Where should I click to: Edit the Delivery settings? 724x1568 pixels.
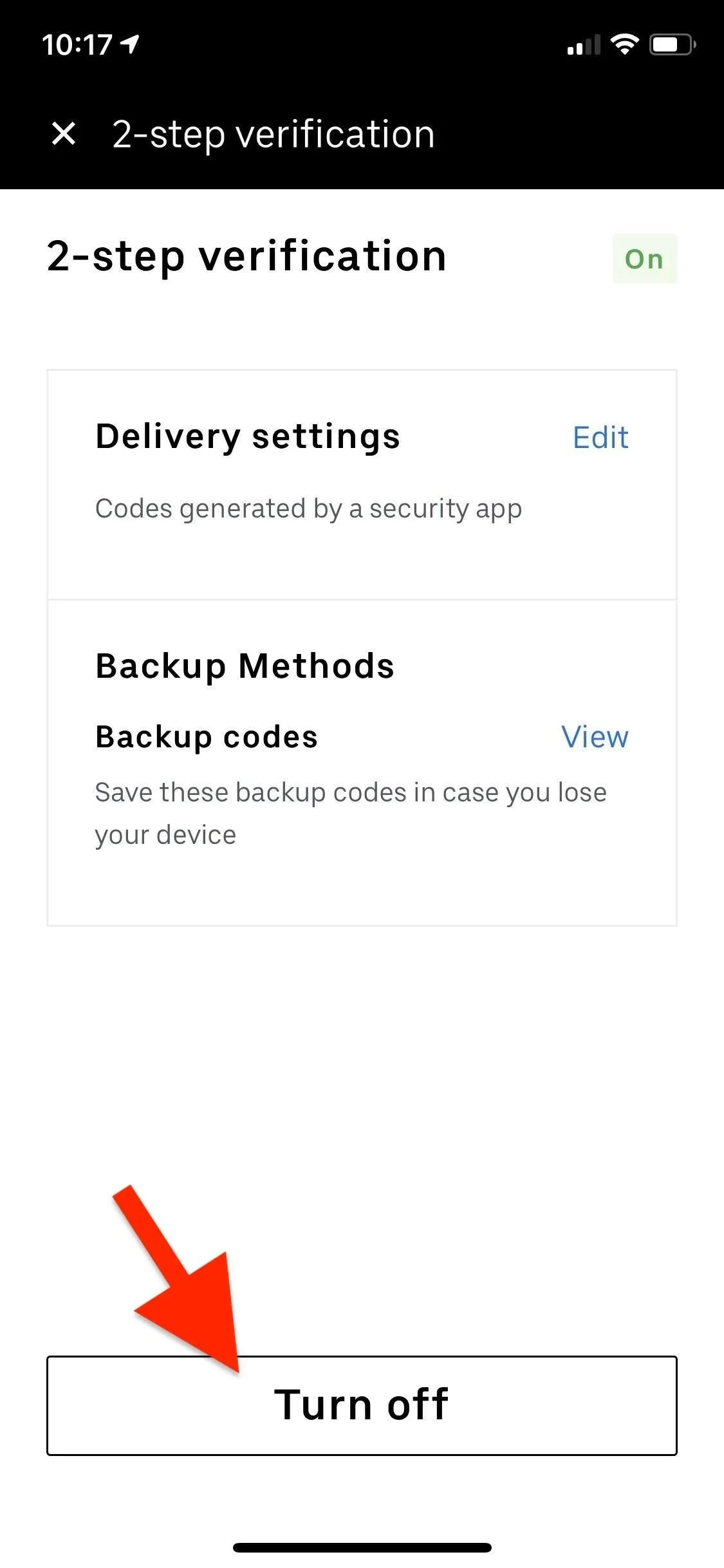point(600,438)
